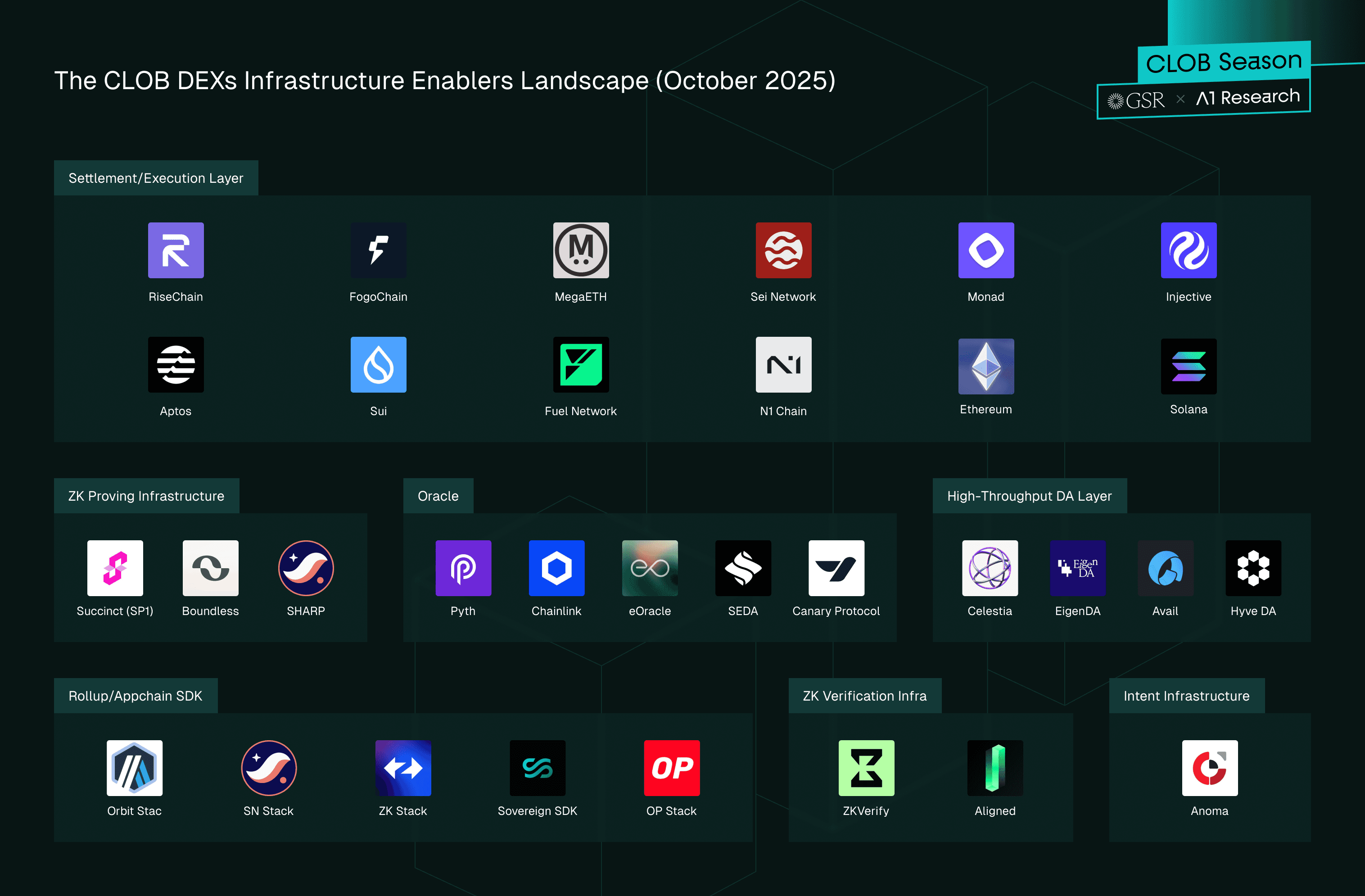Click the eOracle infinity icon
Viewport: 1365px width, 896px height.
pyautogui.click(x=650, y=568)
